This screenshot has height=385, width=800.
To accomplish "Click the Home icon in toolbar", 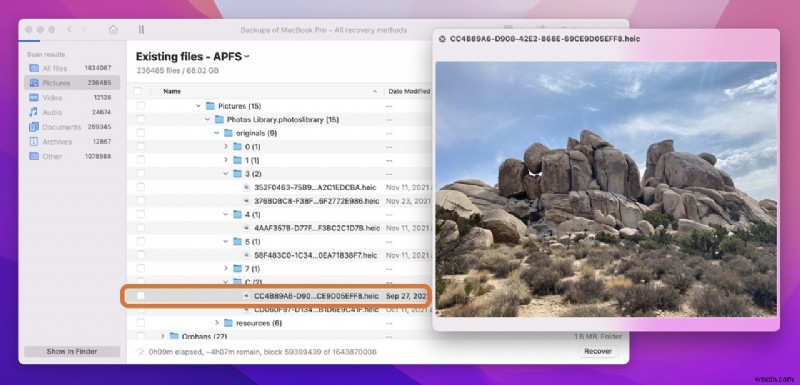I will point(113,30).
